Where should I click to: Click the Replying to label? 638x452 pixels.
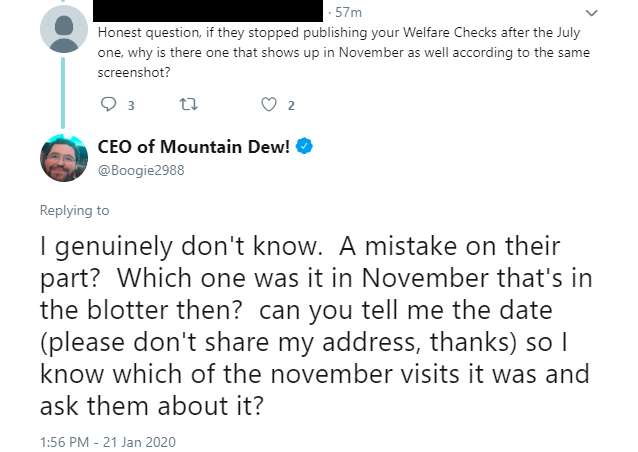tap(74, 210)
